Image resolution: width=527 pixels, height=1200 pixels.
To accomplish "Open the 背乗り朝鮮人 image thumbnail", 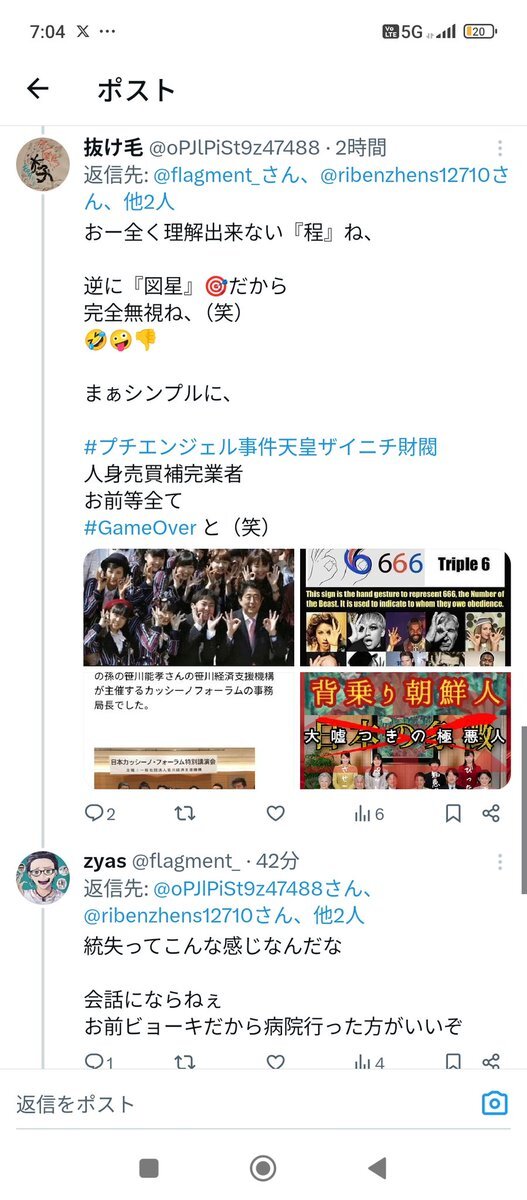I will [405, 730].
